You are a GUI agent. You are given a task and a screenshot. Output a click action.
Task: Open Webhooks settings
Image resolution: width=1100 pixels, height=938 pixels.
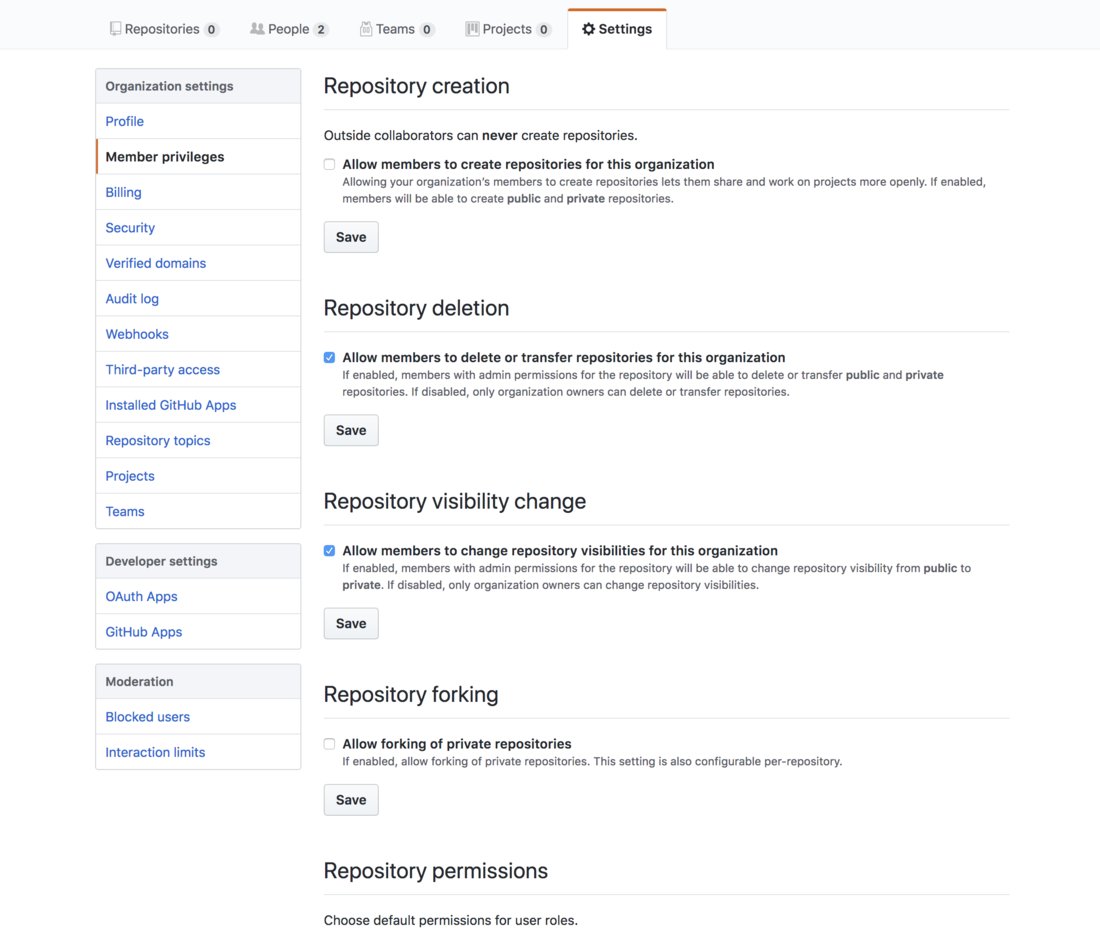tap(198, 334)
